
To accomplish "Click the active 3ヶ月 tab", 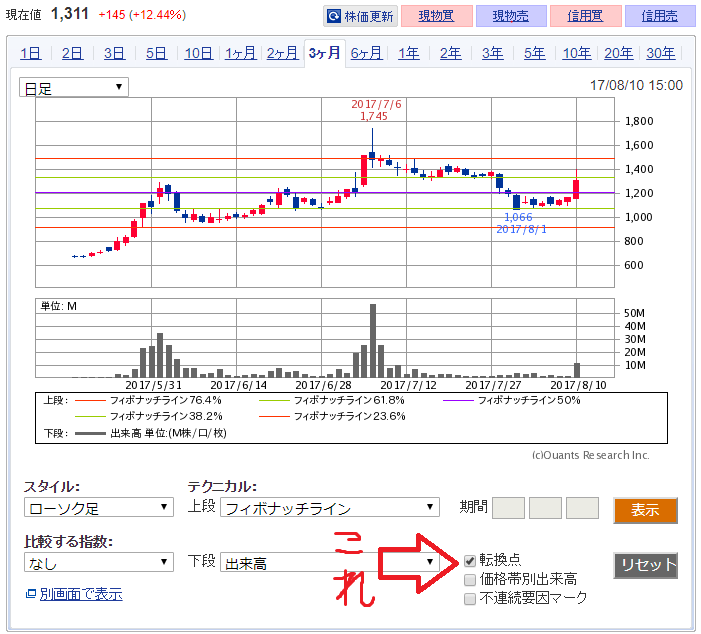I will coord(325,53).
